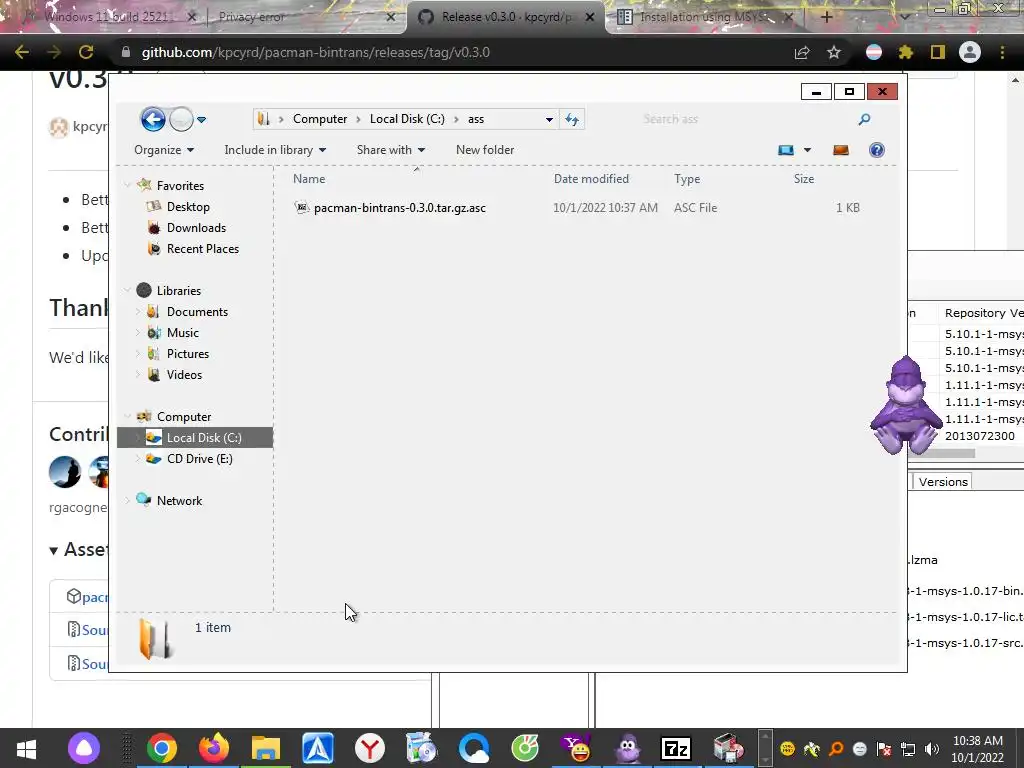Click Local Disk (C:) breadcrumb segment
This screenshot has height=768, width=1024.
tap(407, 119)
